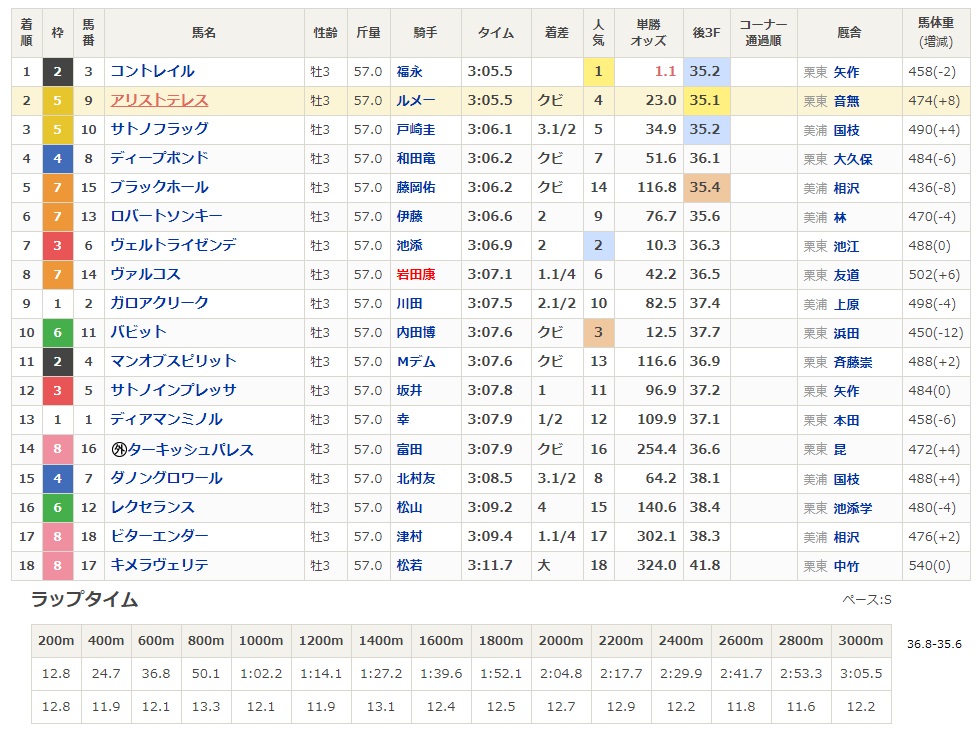The height and width of the screenshot is (742, 976).
Task: Select the red jockey name 岩田康
Action: 416,275
